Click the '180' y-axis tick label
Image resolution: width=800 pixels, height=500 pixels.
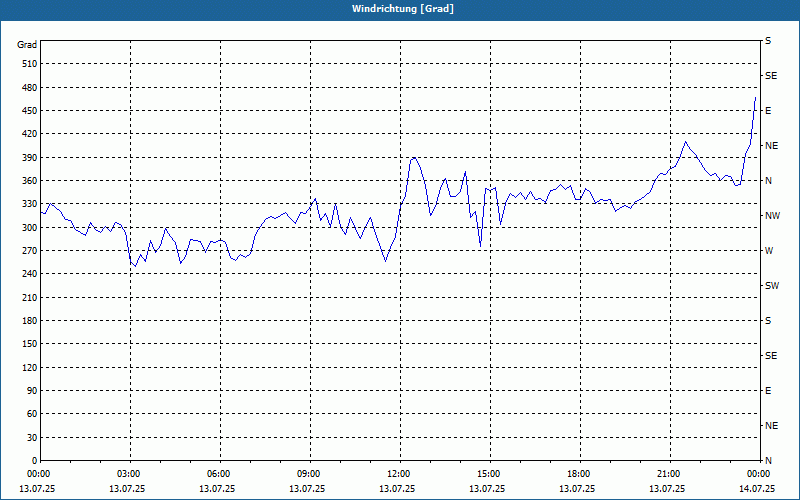[x=30, y=321]
